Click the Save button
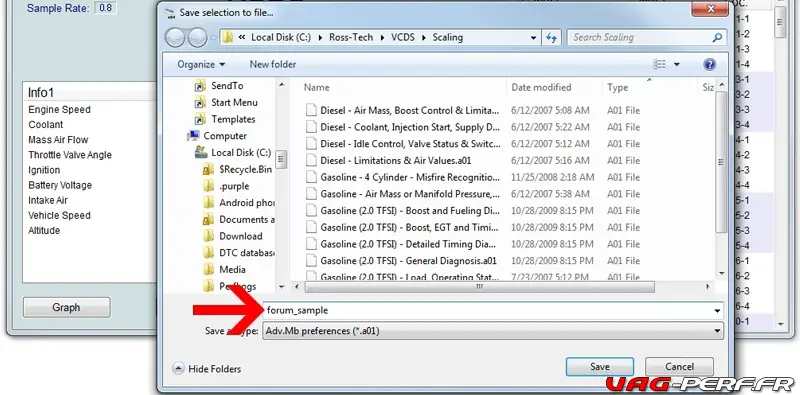800x395 pixels. point(599,367)
